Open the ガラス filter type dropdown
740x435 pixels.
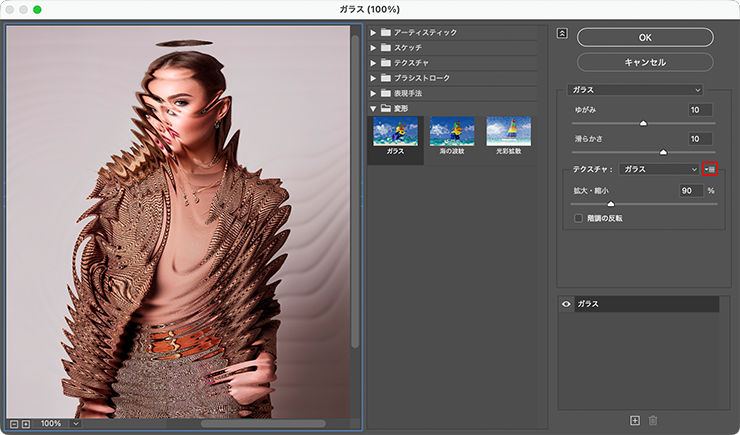(635, 89)
